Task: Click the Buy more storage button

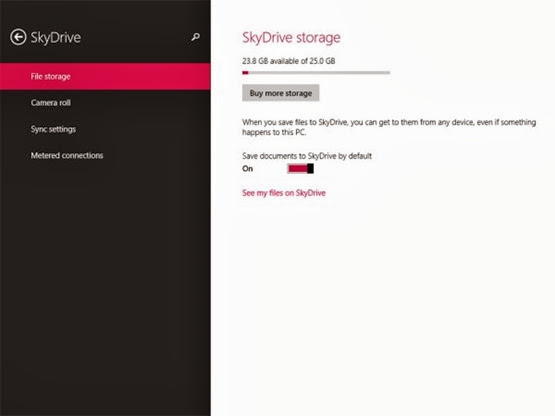Action: pyautogui.click(x=281, y=93)
